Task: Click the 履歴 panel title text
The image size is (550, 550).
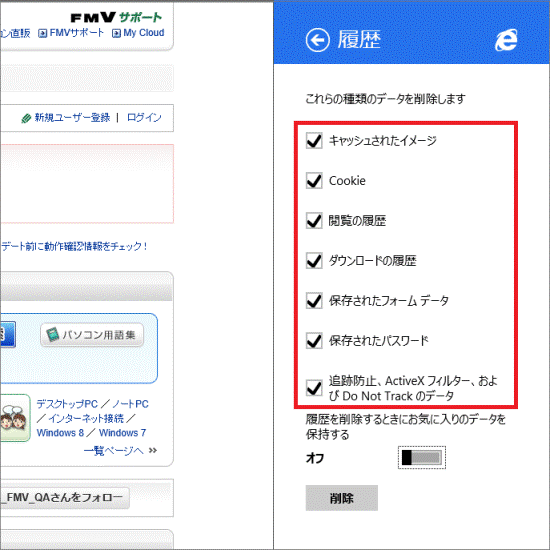Action: tap(359, 39)
